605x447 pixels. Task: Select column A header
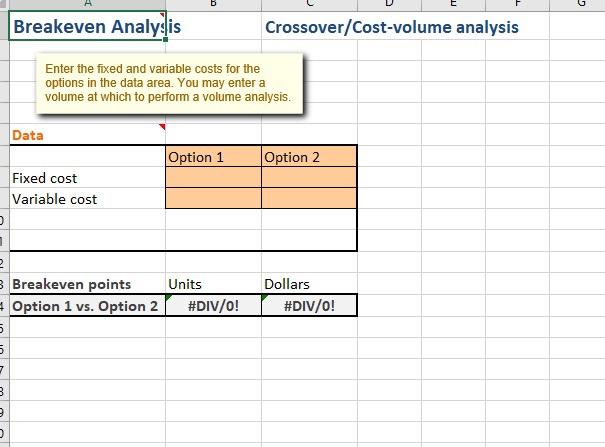click(x=88, y=5)
